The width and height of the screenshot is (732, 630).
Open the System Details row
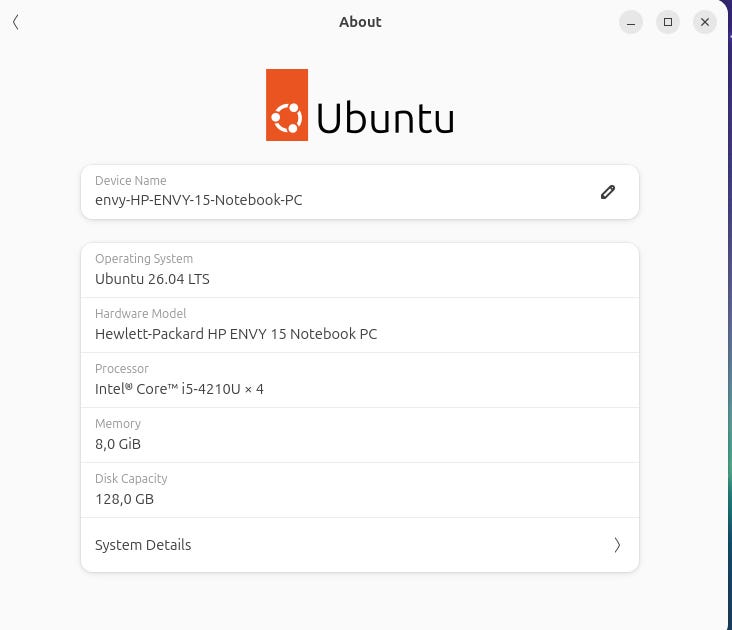point(360,545)
